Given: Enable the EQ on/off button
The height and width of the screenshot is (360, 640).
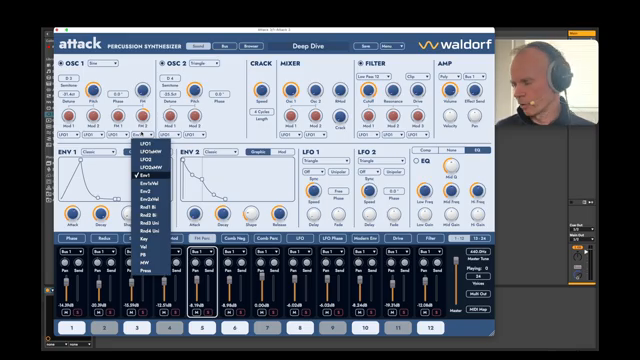Looking at the screenshot, I should [x=416, y=161].
